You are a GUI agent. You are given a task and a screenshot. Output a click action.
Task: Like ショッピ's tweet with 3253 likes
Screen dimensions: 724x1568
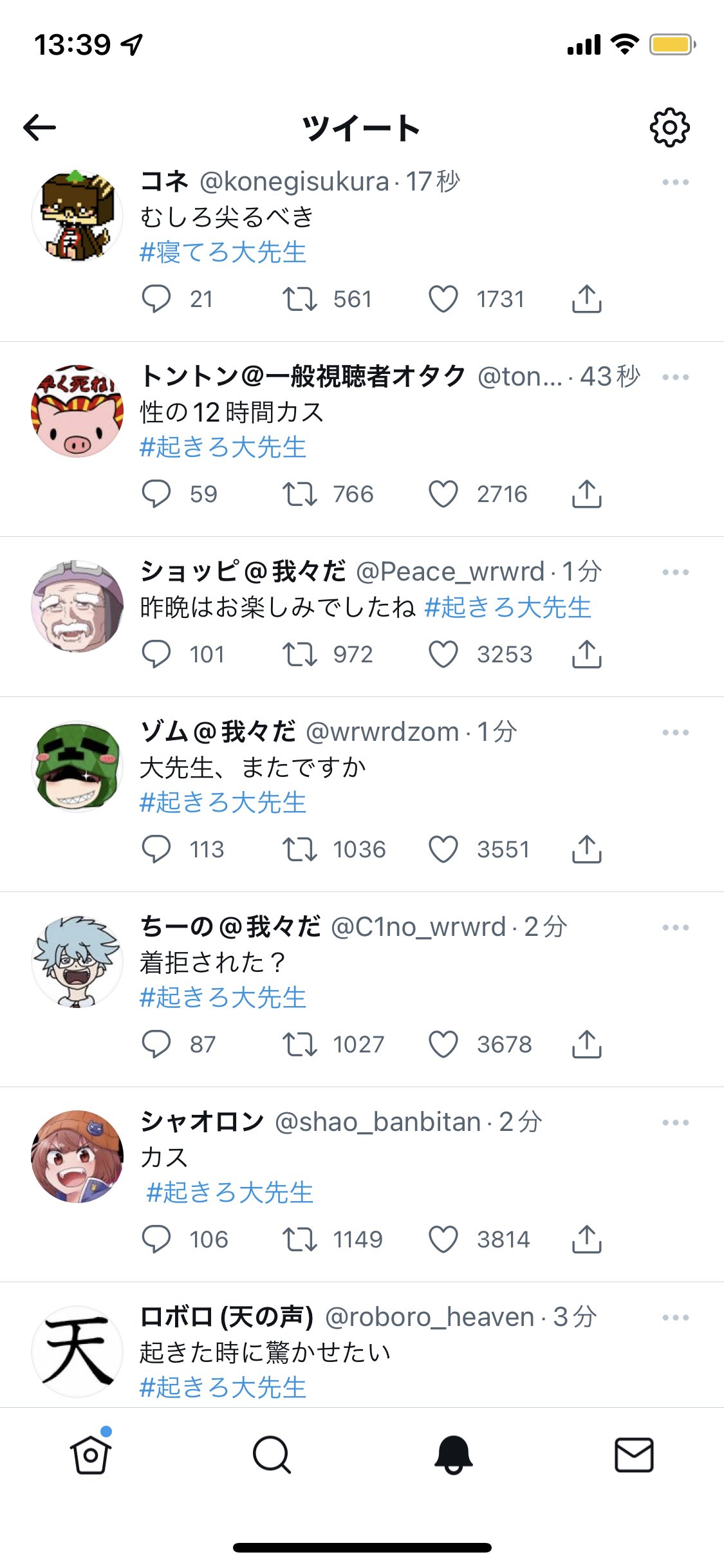tap(443, 655)
